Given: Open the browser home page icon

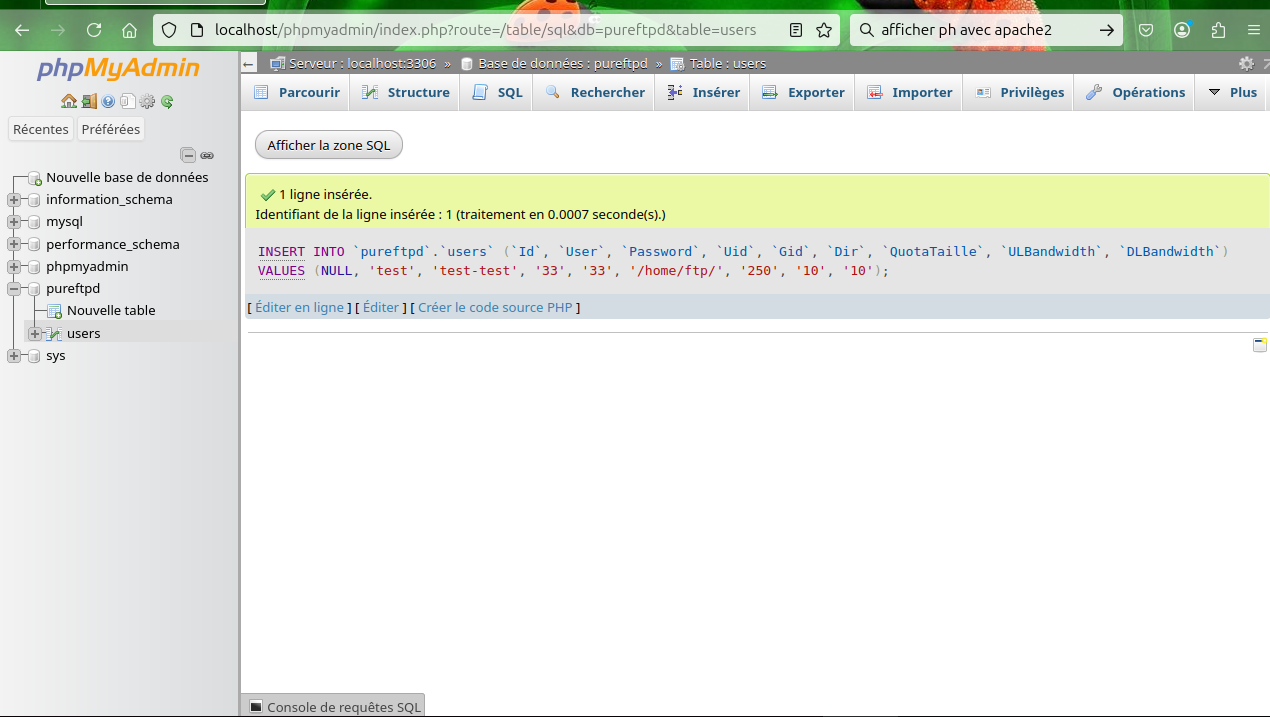Looking at the screenshot, I should (x=130, y=30).
